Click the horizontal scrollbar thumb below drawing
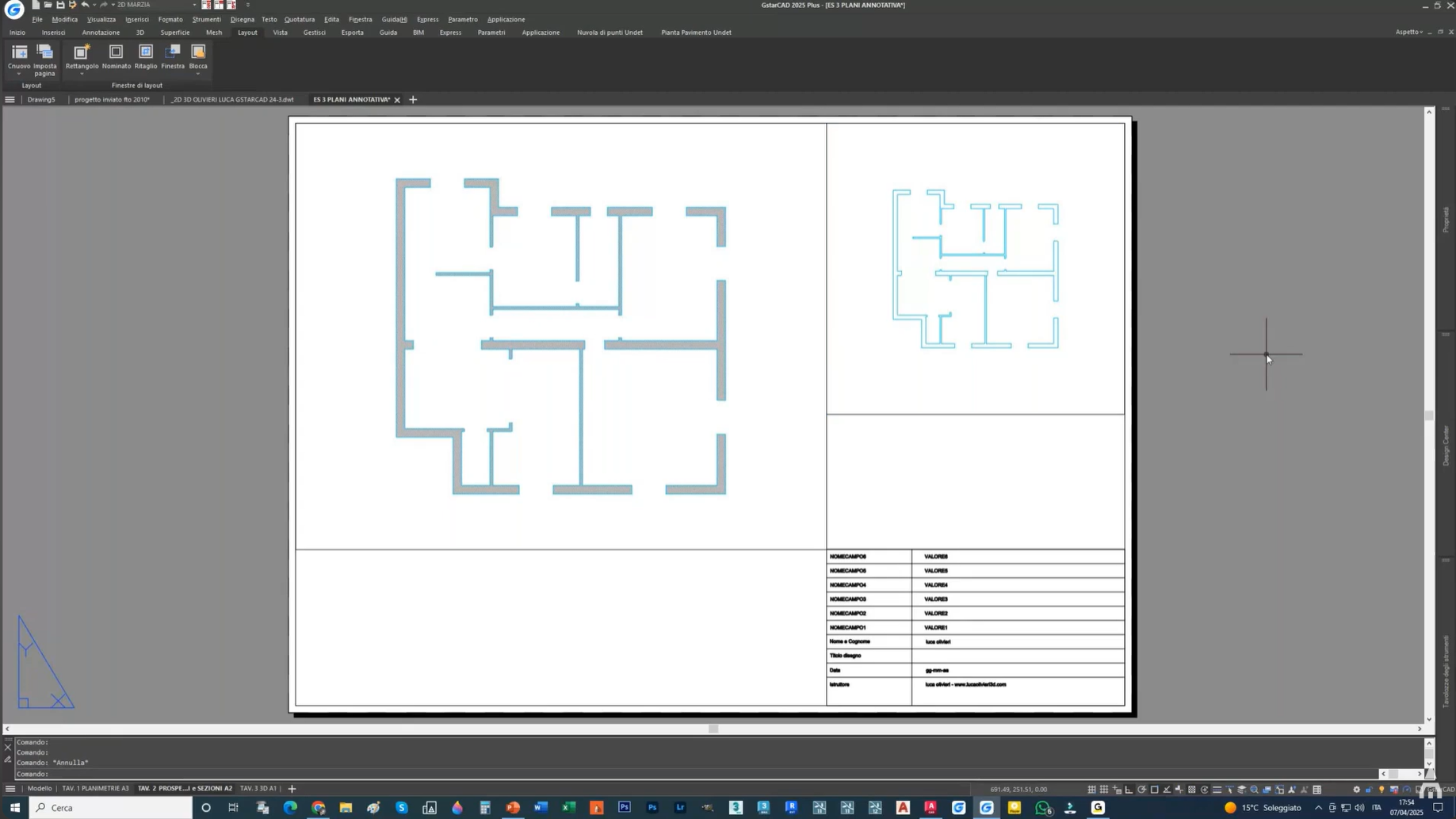This screenshot has width=1456, height=819. [713, 729]
